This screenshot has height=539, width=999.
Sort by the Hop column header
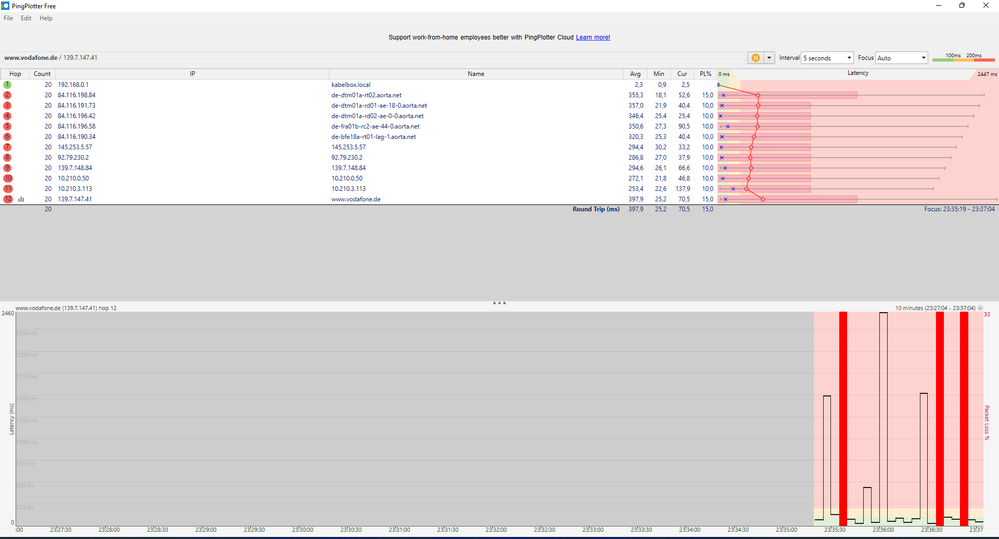(15, 74)
